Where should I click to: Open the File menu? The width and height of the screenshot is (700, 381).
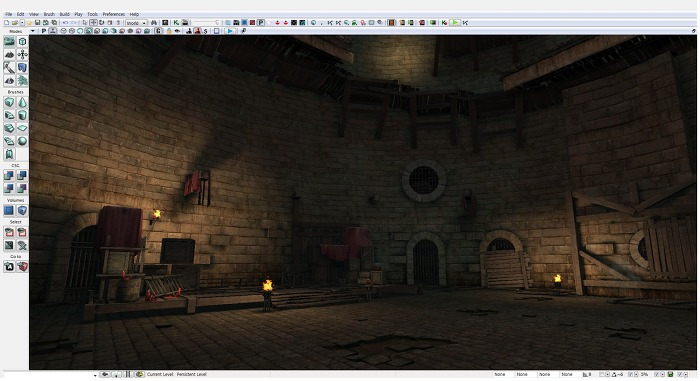(8, 14)
